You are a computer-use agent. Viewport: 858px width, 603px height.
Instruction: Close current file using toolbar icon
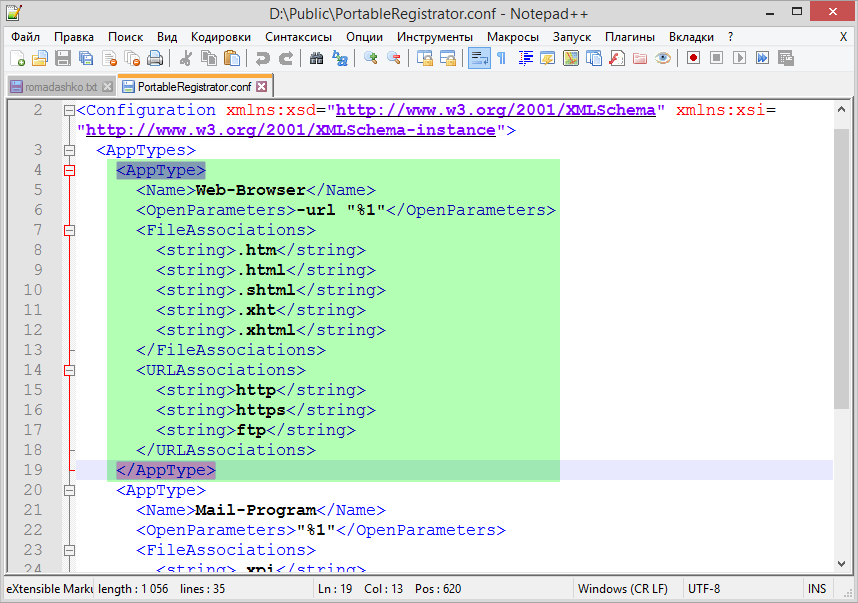click(109, 58)
